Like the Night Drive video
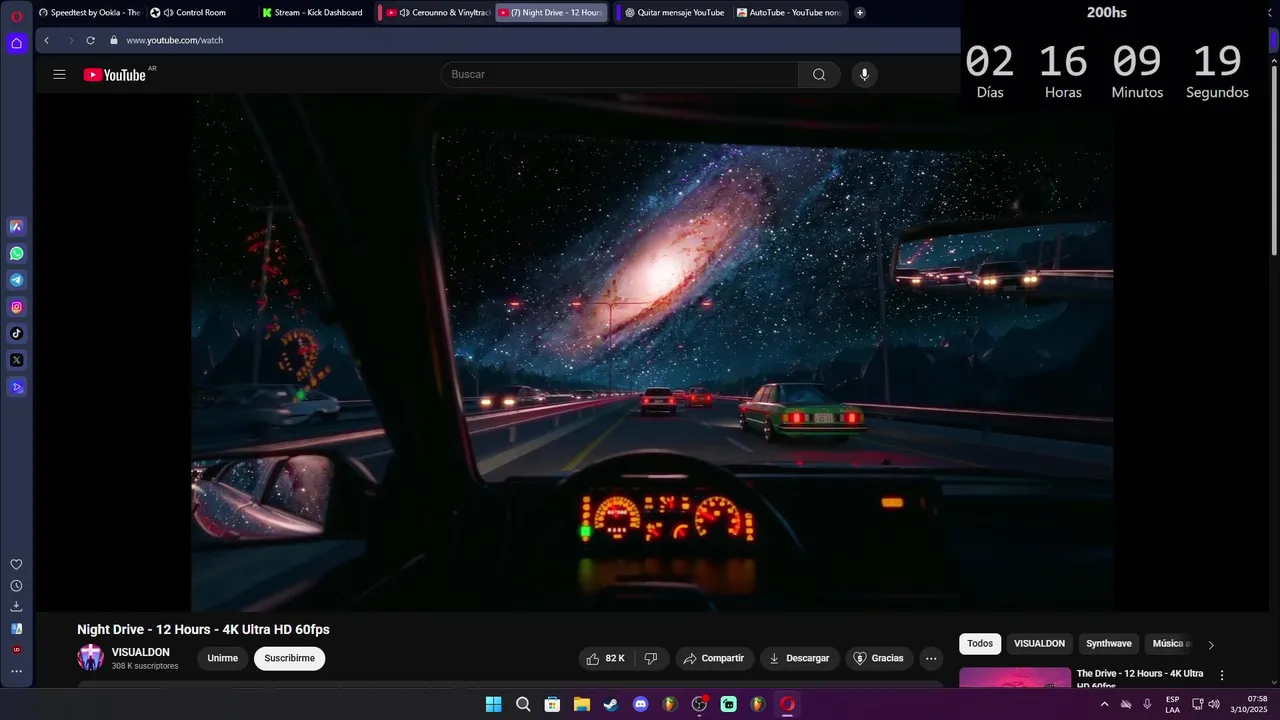This screenshot has width=1280, height=720. [606, 658]
